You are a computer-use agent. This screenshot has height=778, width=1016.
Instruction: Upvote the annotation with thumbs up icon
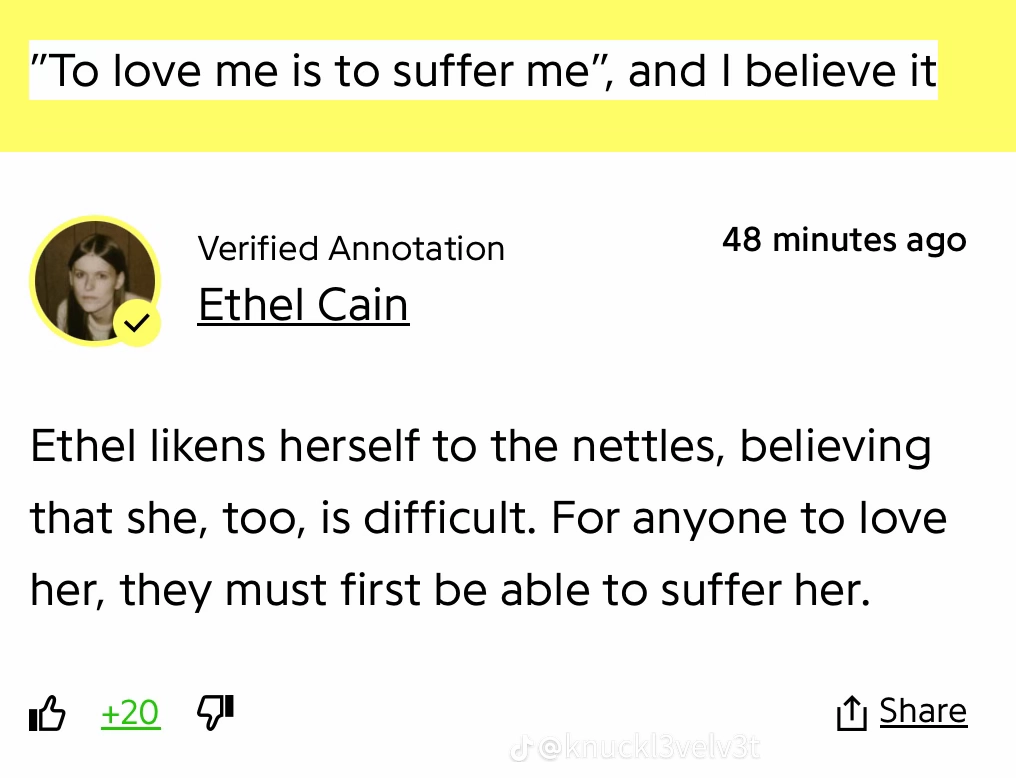click(47, 713)
